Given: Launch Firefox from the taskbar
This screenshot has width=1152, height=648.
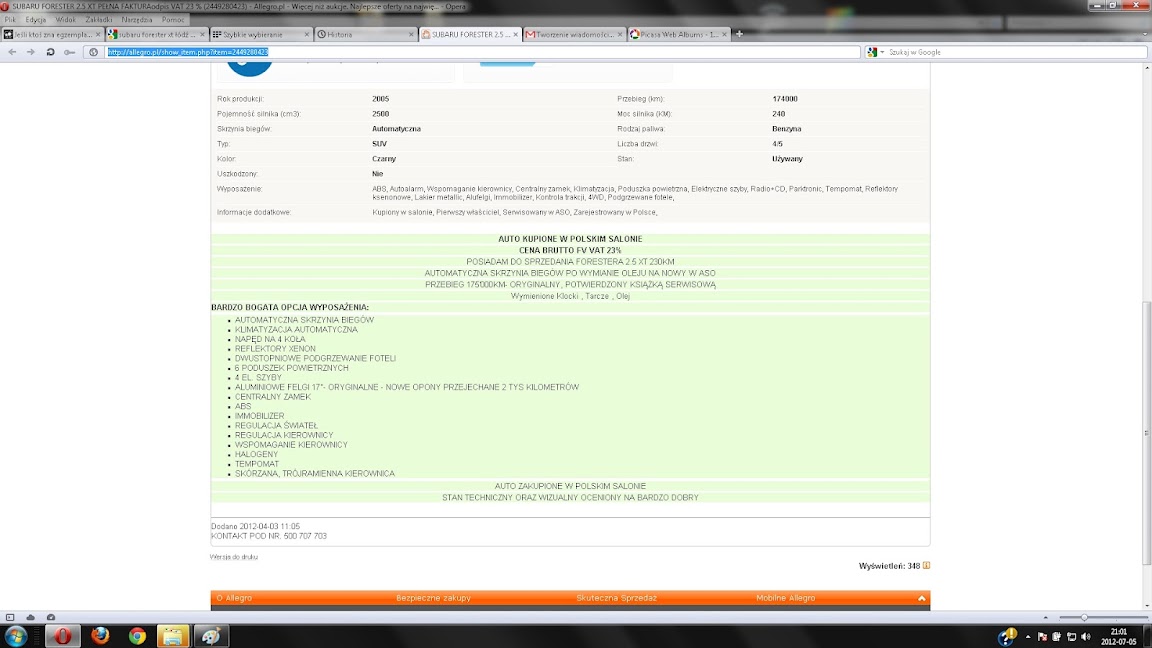Looking at the screenshot, I should tap(100, 636).
